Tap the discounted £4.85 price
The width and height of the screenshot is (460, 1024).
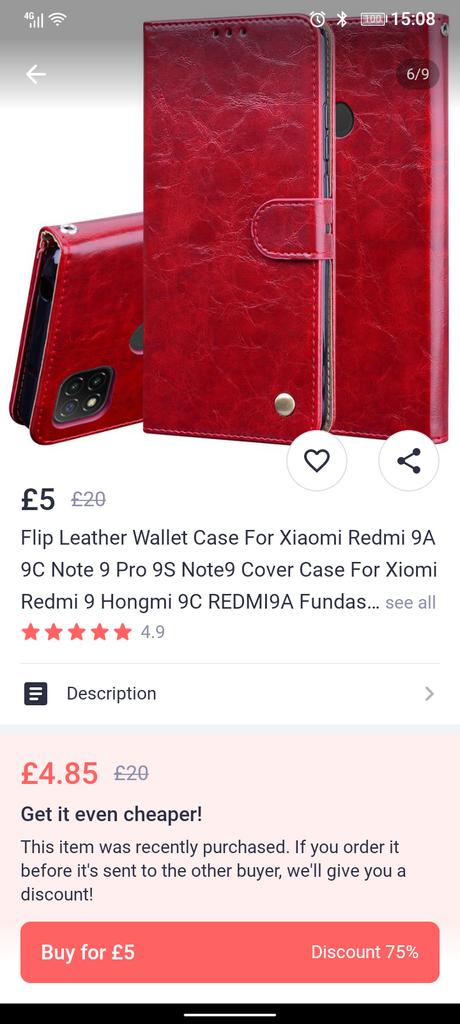pyautogui.click(x=59, y=773)
